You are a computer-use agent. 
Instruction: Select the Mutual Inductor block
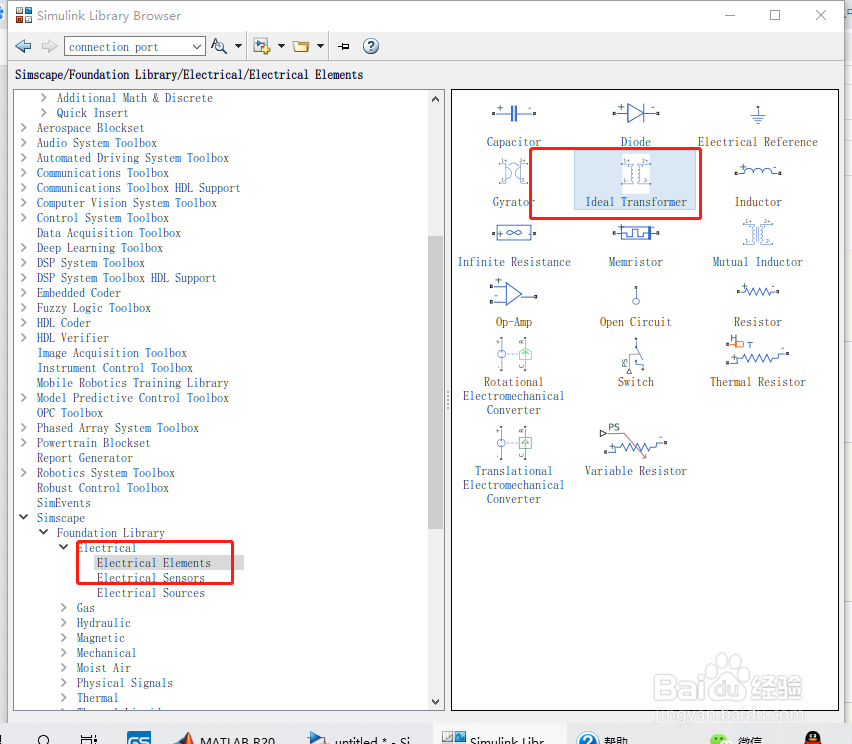coord(757,243)
